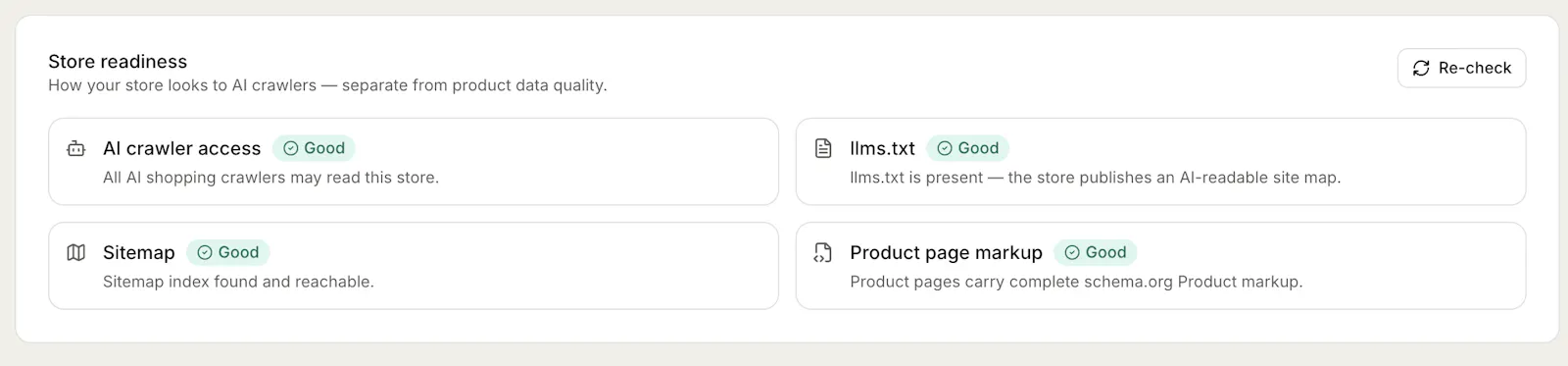Screen dimensions: 1568x366
Task: Click the checkmark icon in the llms.txt Good badge
Action: 945,148
